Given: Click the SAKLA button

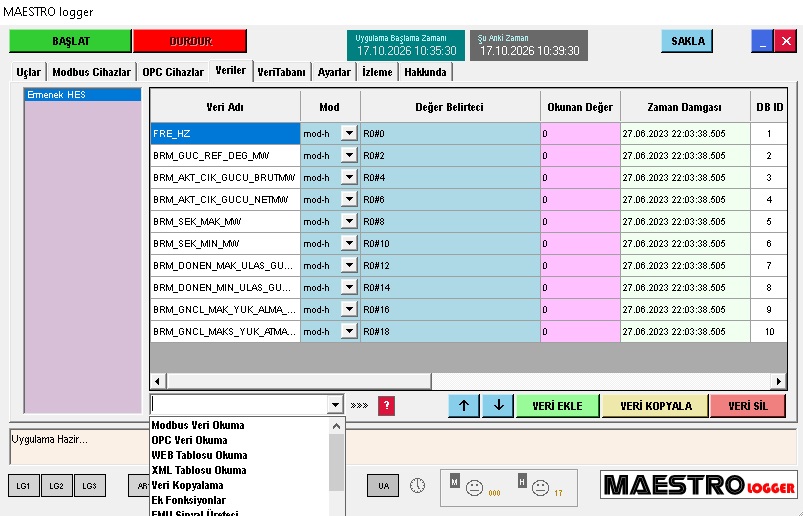Looking at the screenshot, I should coord(687,41).
